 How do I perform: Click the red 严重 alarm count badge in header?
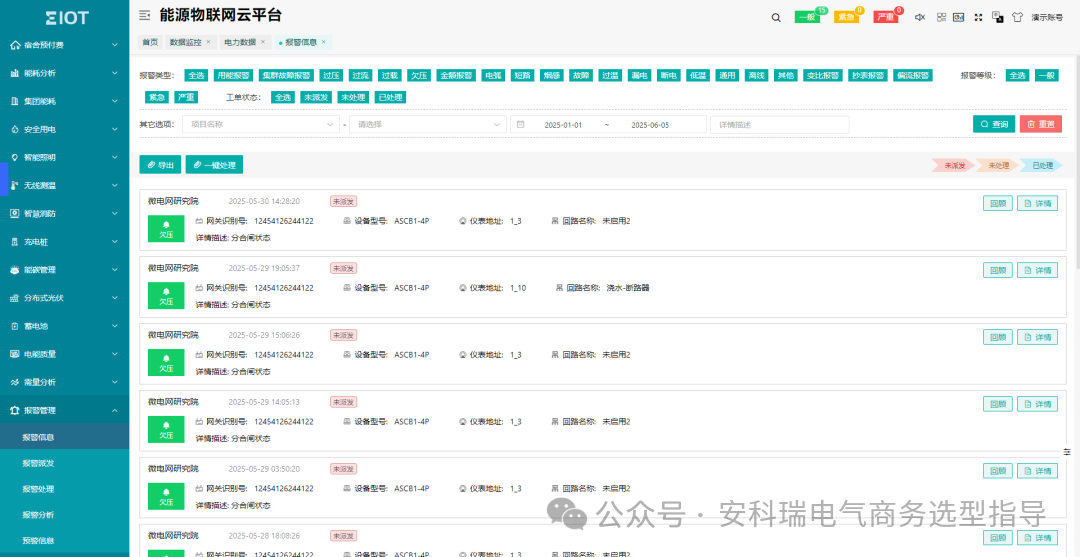[886, 17]
